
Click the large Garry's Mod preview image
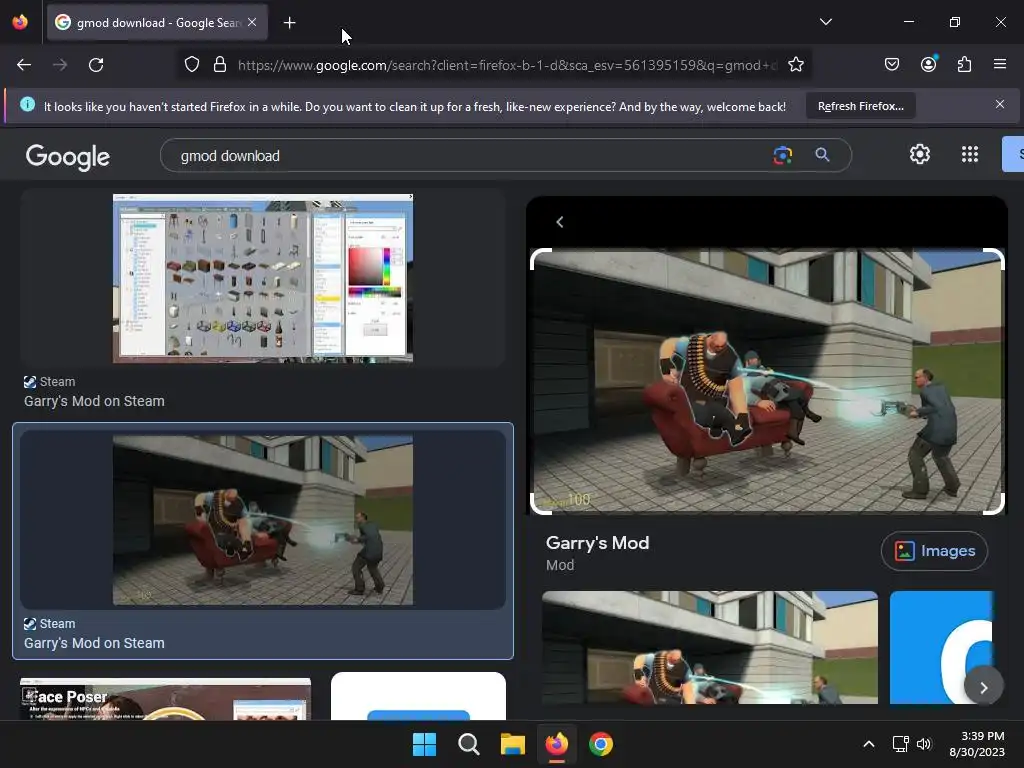(767, 381)
